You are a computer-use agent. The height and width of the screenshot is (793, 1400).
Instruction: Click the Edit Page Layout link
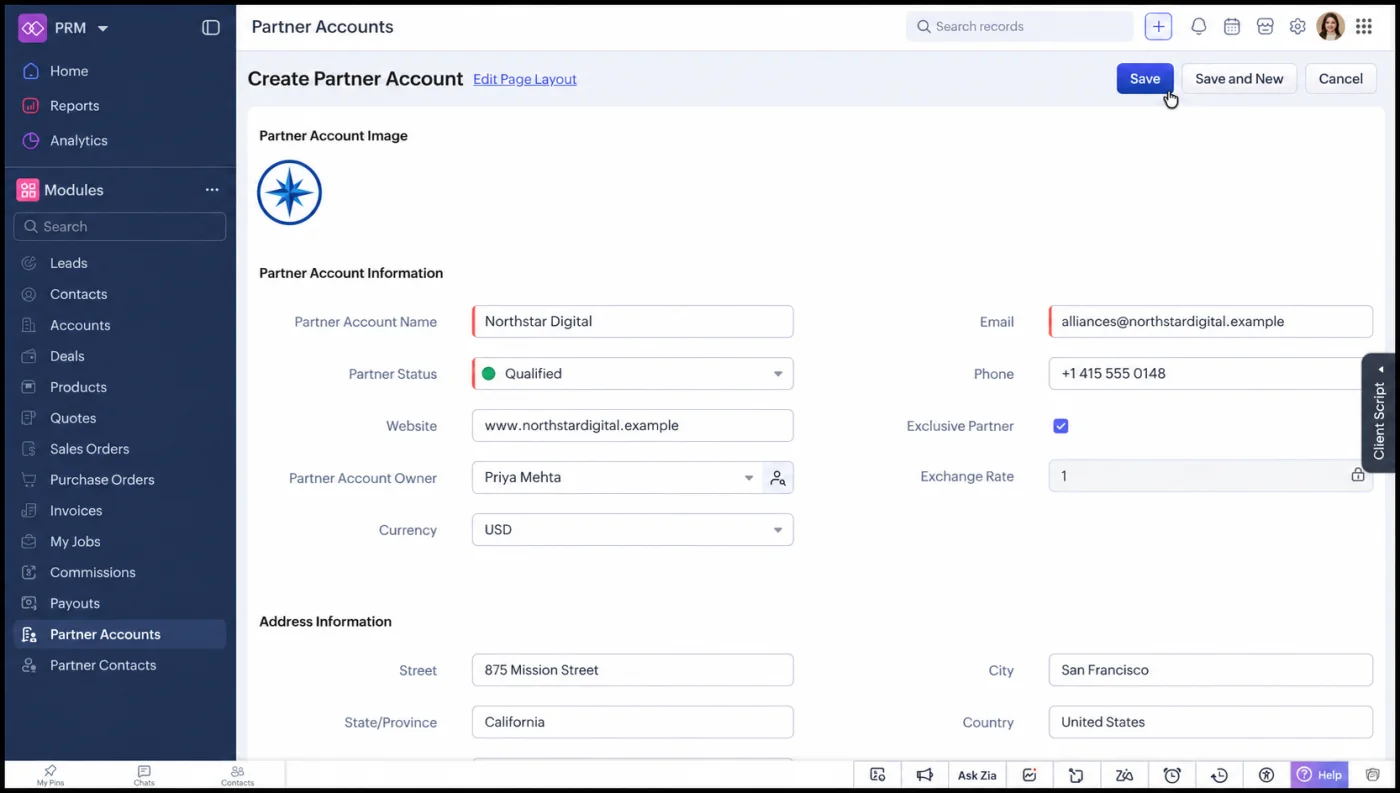click(525, 79)
